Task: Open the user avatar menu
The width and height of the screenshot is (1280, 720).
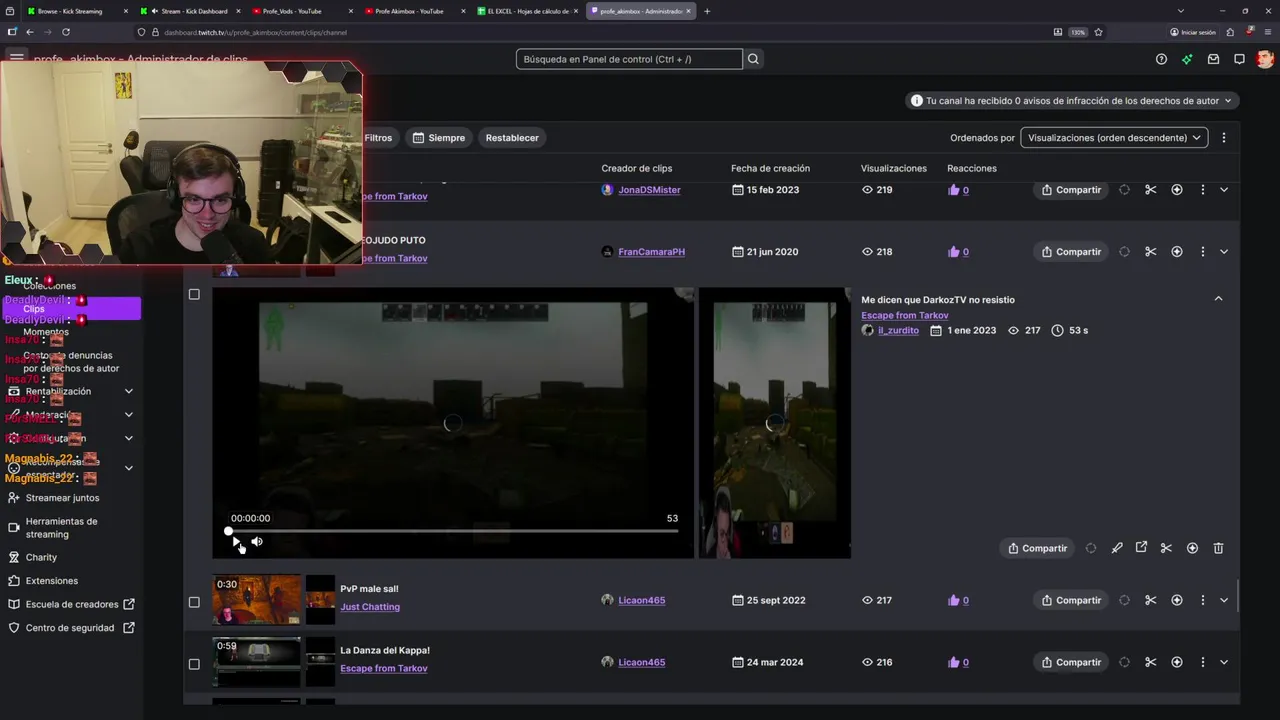Action: point(1265,59)
